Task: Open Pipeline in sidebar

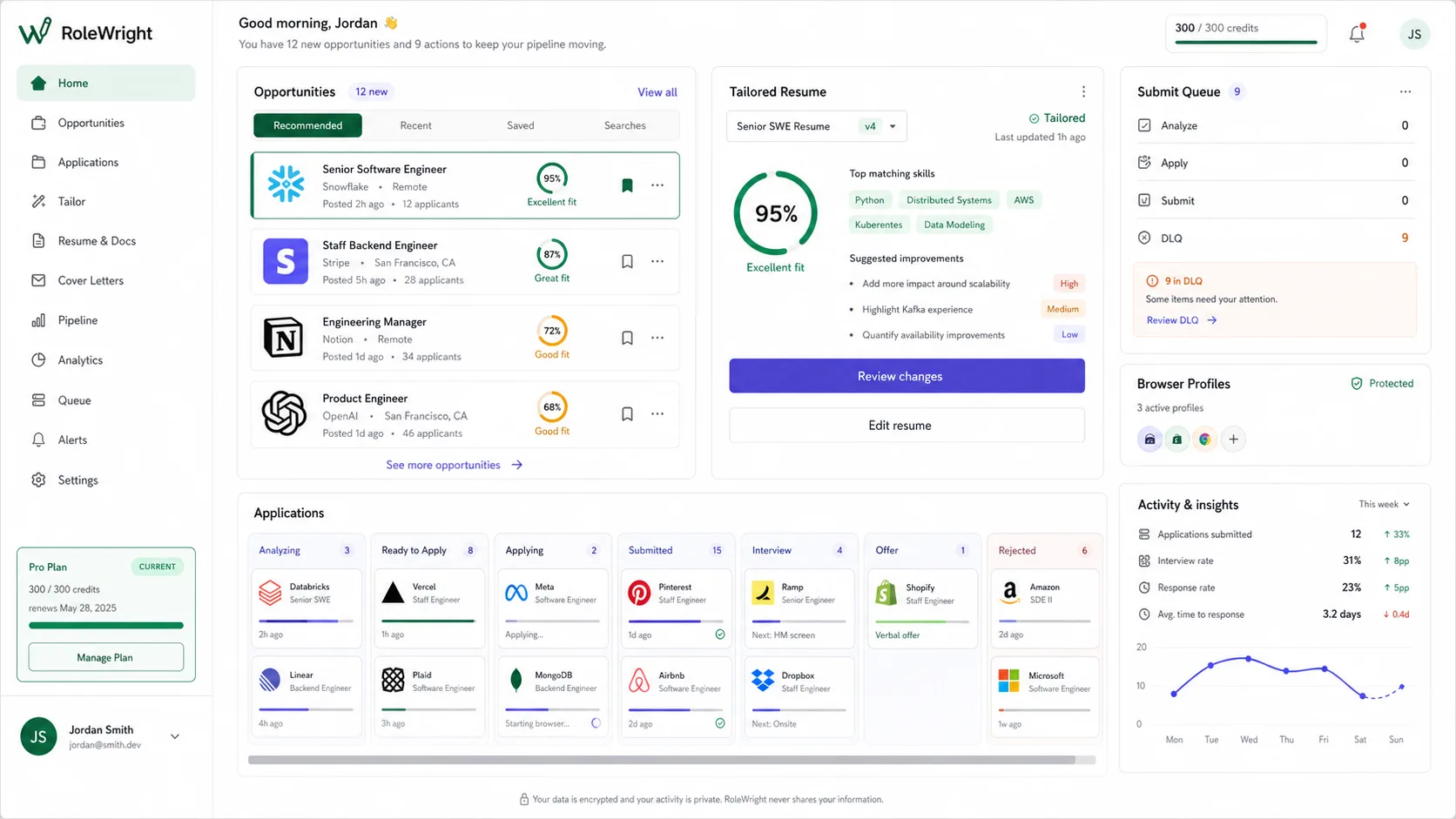Action: coord(106,320)
